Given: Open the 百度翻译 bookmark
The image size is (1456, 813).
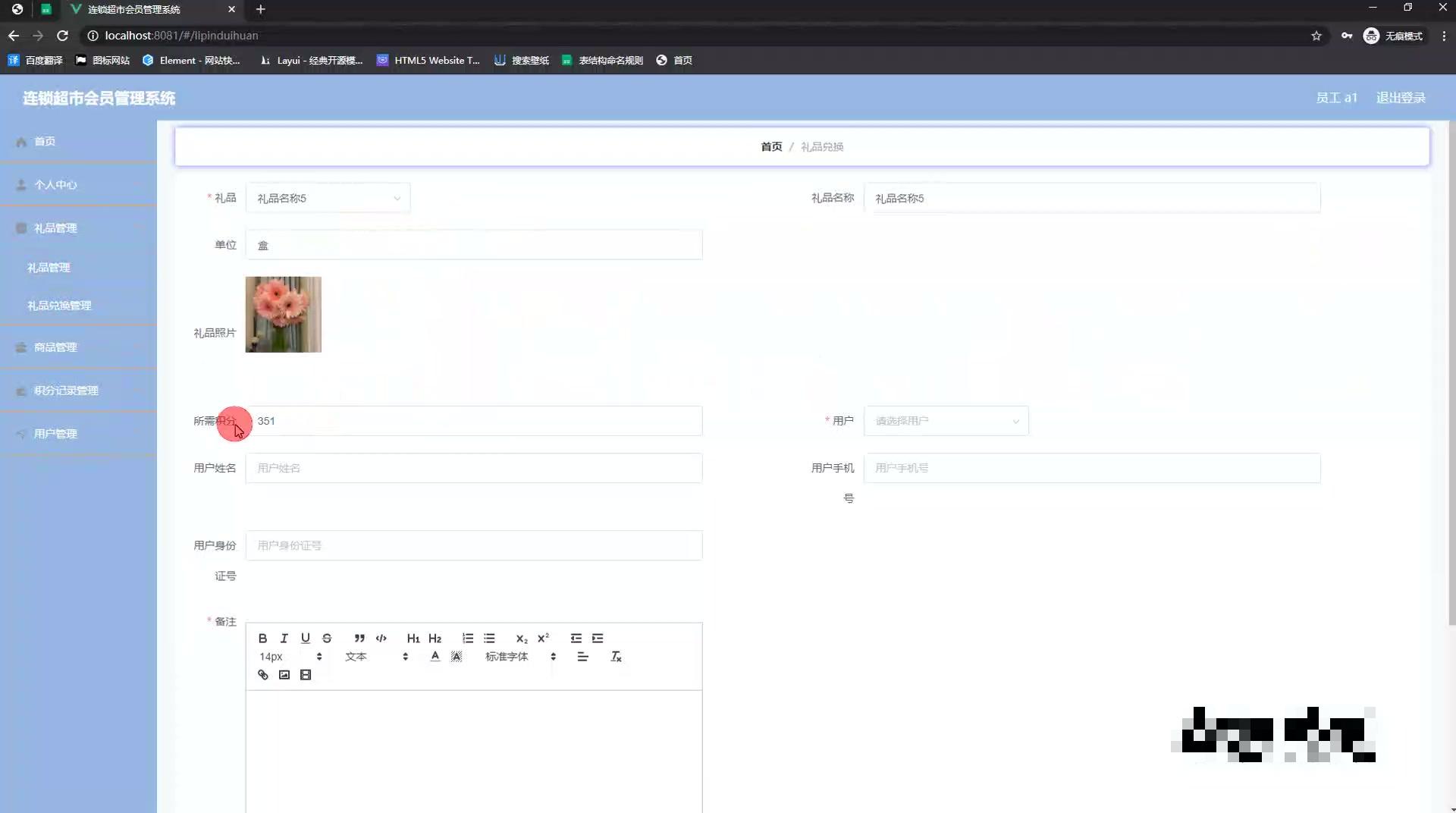Looking at the screenshot, I should [35, 60].
